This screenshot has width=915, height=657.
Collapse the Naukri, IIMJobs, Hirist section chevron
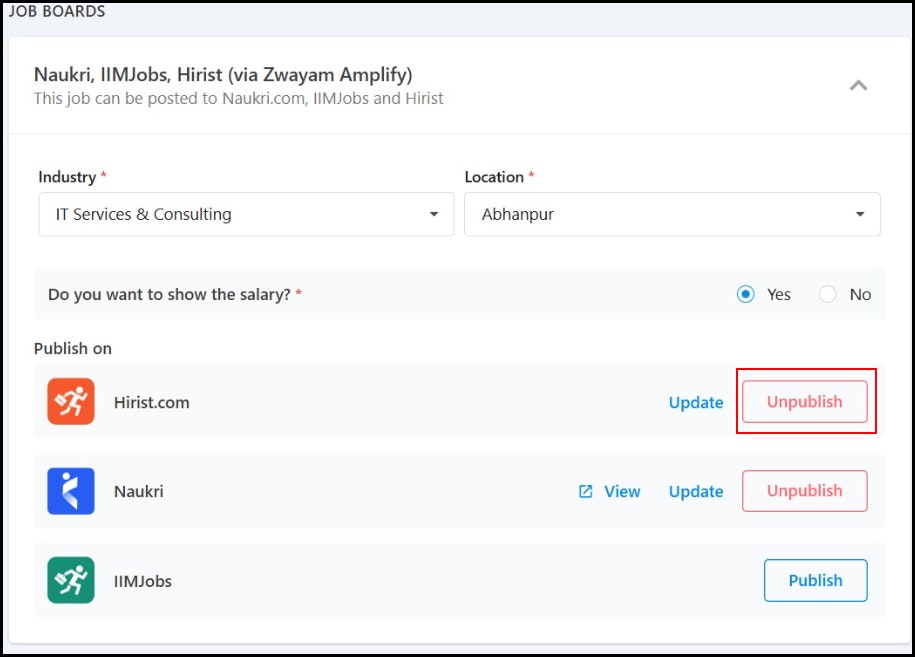click(858, 86)
